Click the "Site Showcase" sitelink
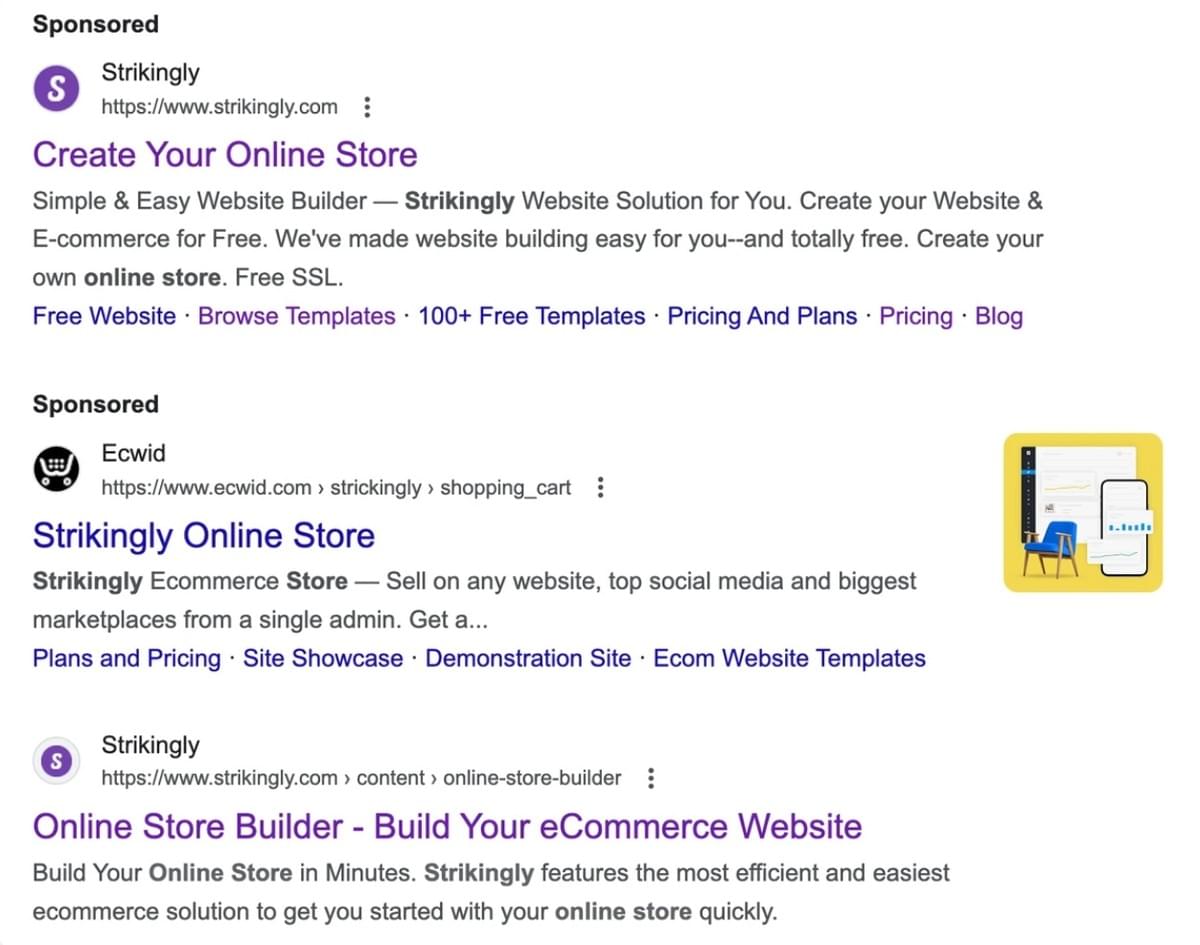Image resolution: width=1200 pixels, height=945 pixels. pyautogui.click(x=322, y=658)
